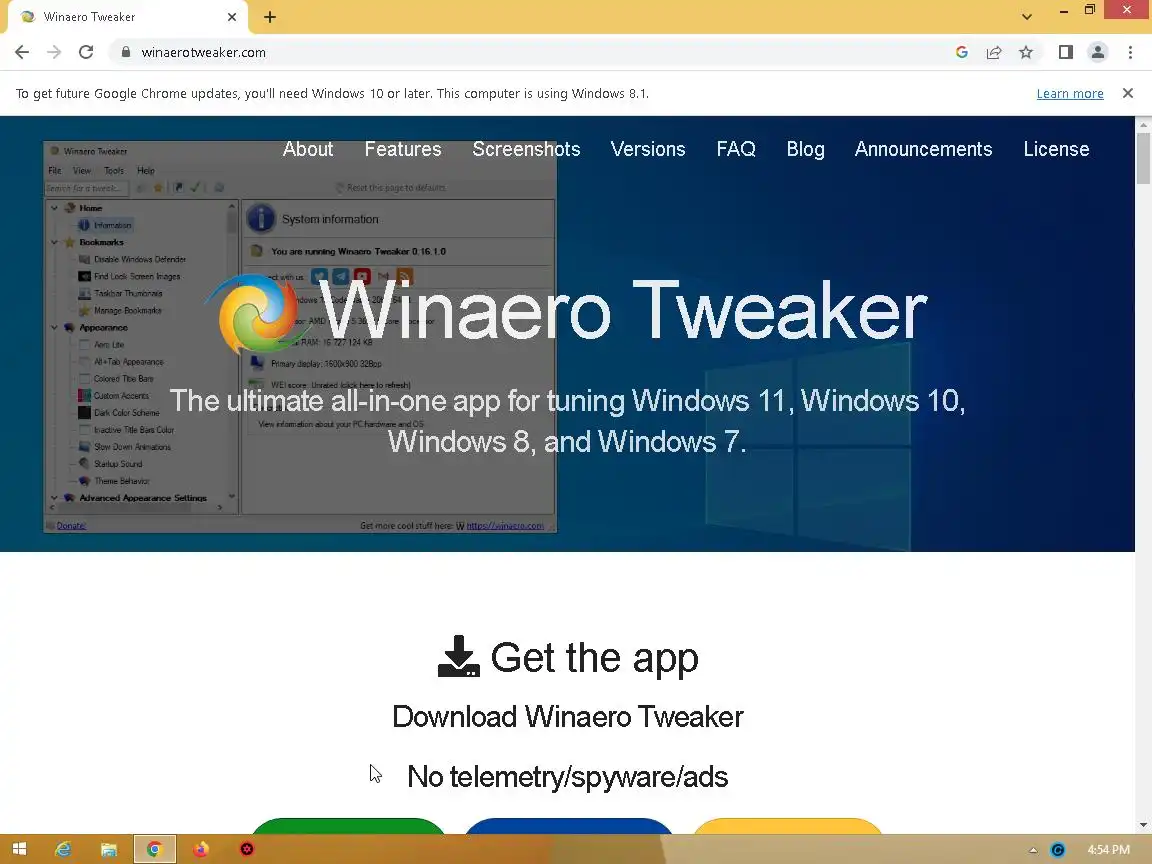Click the Winaero Tweaker swirl logo
Viewport: 1152px width, 864px height.
tap(258, 314)
